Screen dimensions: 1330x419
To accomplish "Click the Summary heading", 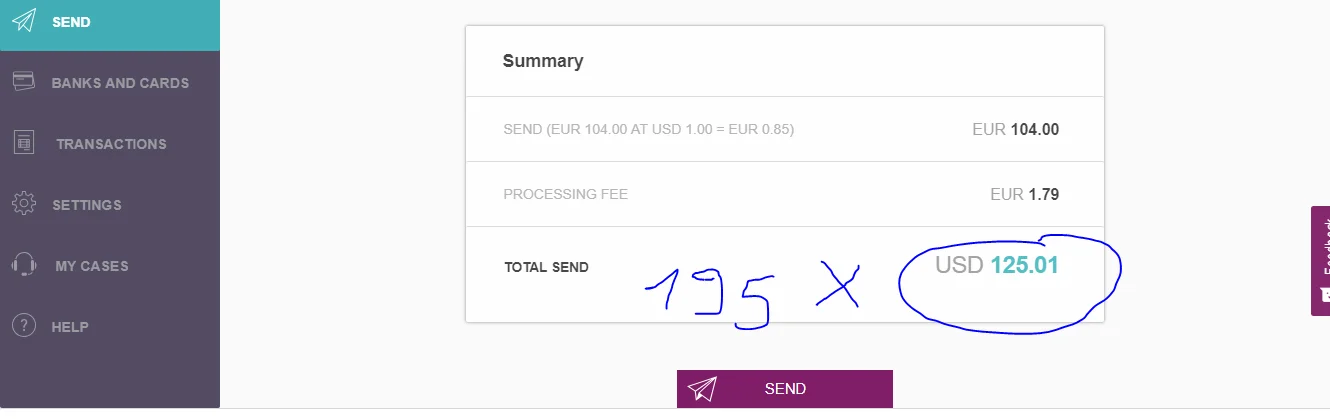I will click(x=543, y=61).
